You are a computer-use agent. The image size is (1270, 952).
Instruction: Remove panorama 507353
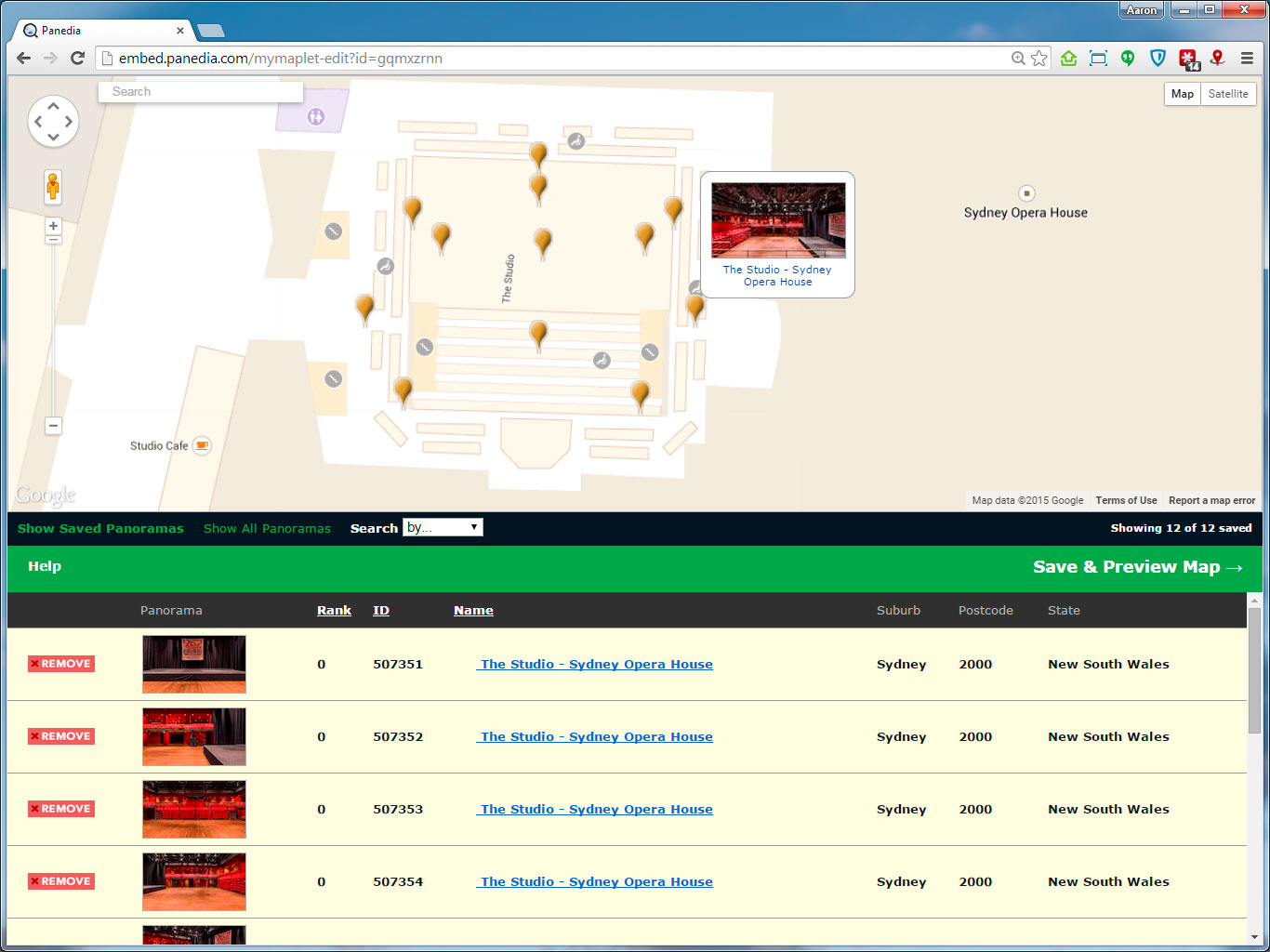(x=61, y=809)
